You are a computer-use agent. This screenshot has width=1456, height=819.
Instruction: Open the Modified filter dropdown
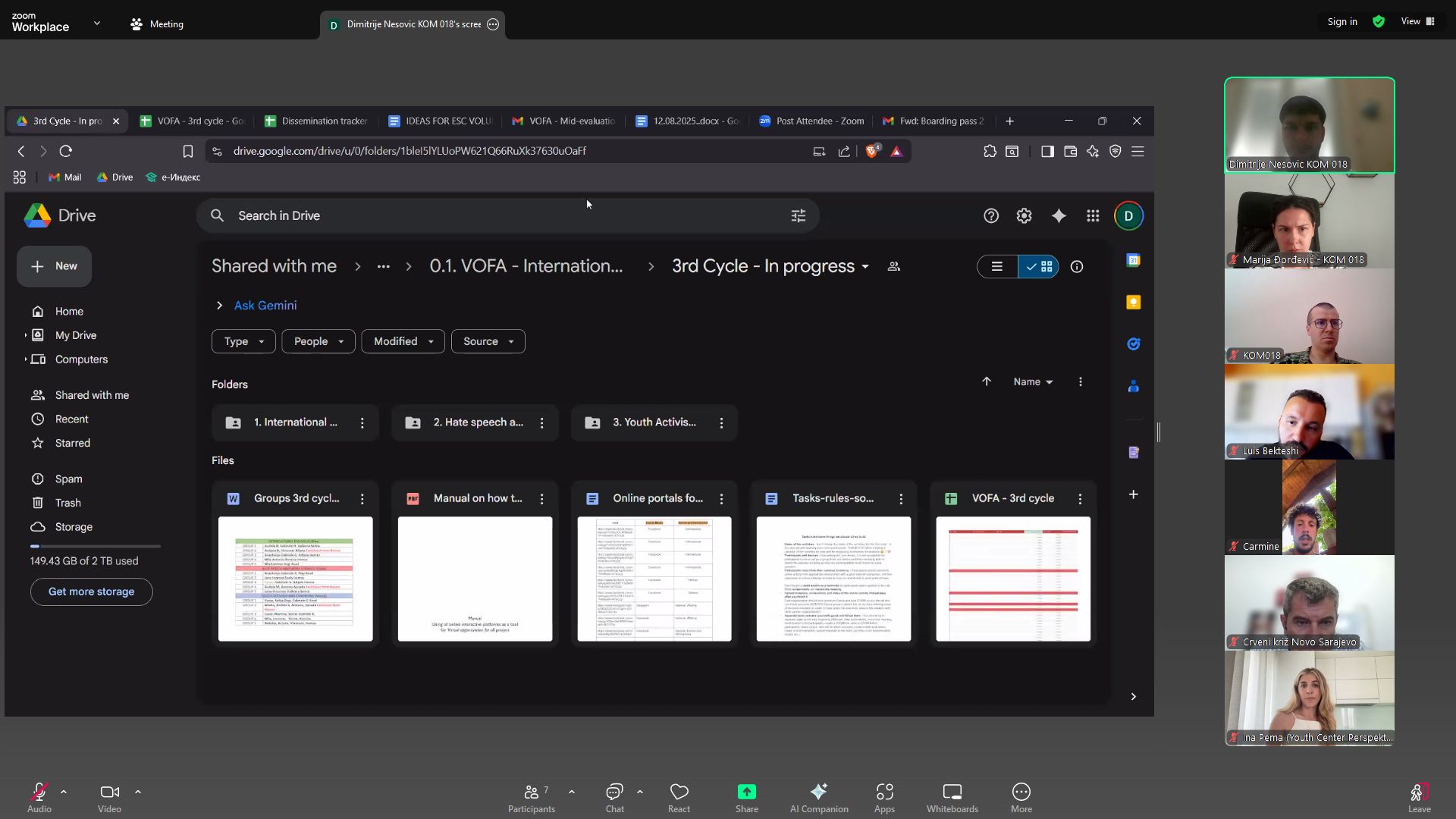click(x=403, y=341)
